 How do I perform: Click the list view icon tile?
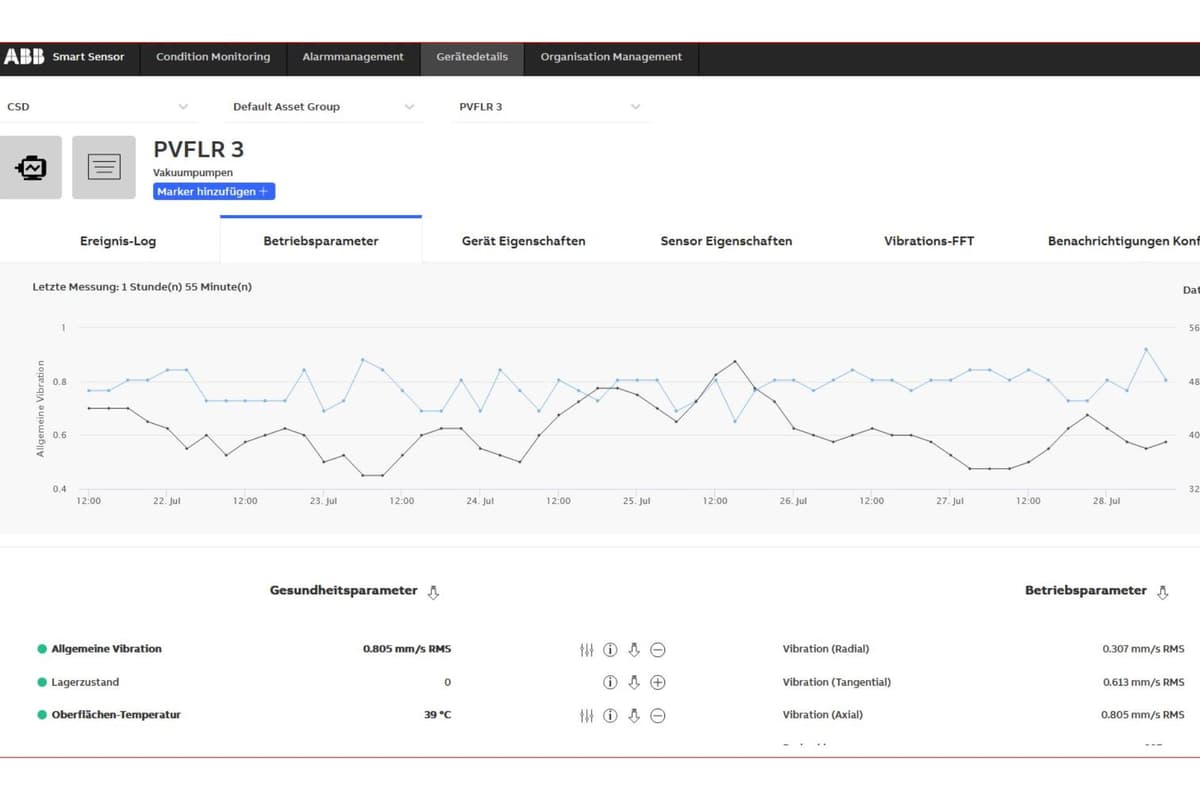point(104,167)
